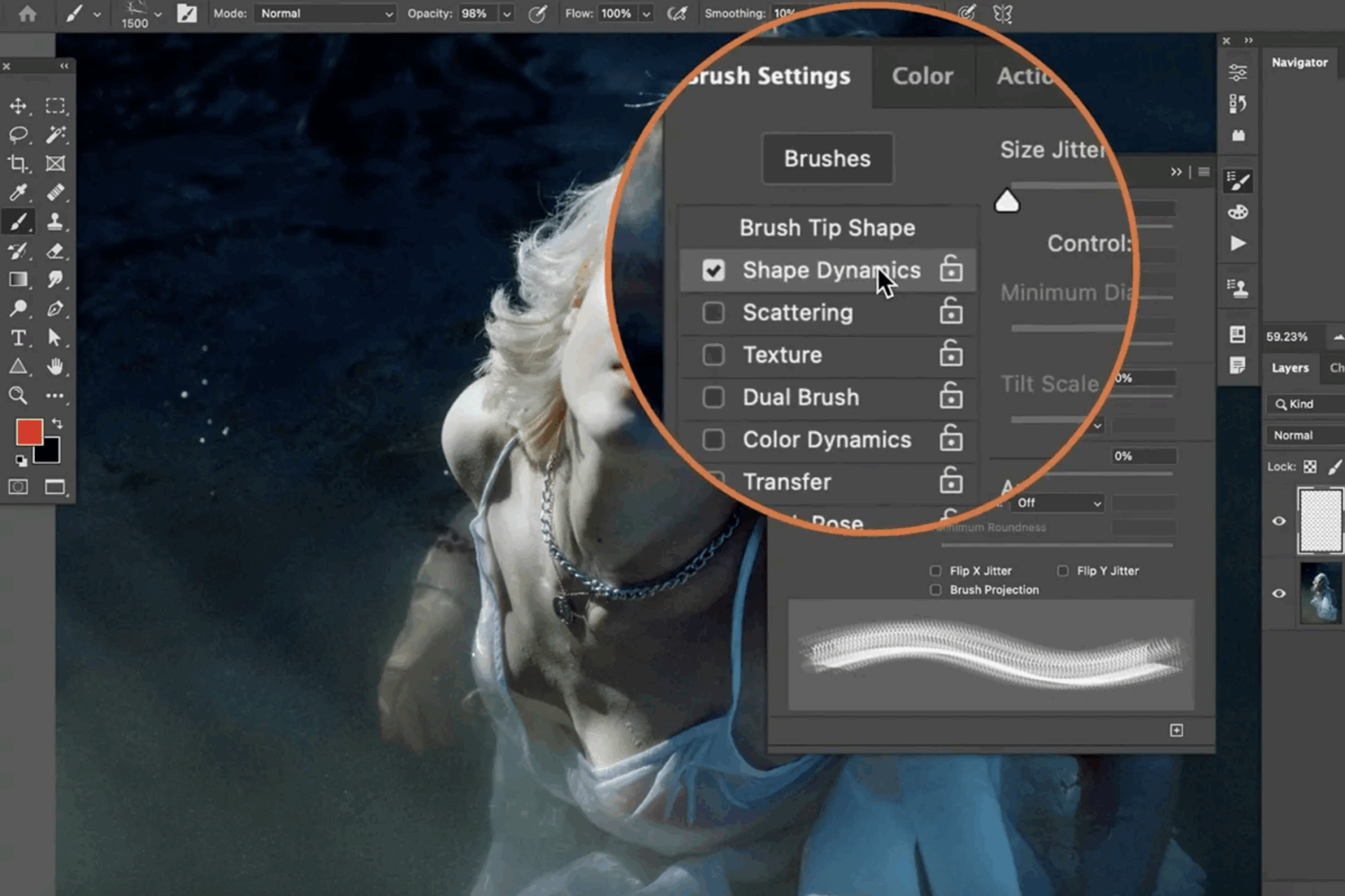Open the Actions panel play icon
Screen dimensions: 1345x896
tap(1239, 243)
